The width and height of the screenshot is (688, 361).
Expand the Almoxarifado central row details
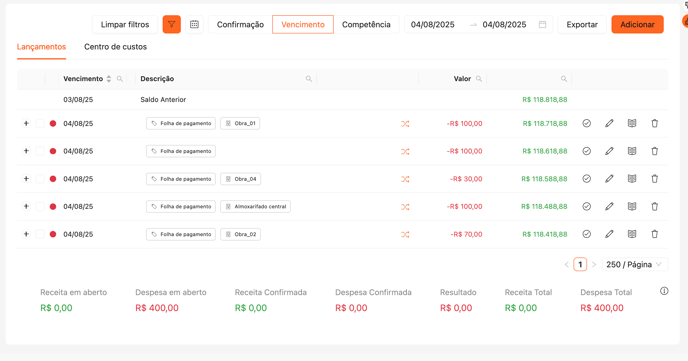pyautogui.click(x=26, y=206)
